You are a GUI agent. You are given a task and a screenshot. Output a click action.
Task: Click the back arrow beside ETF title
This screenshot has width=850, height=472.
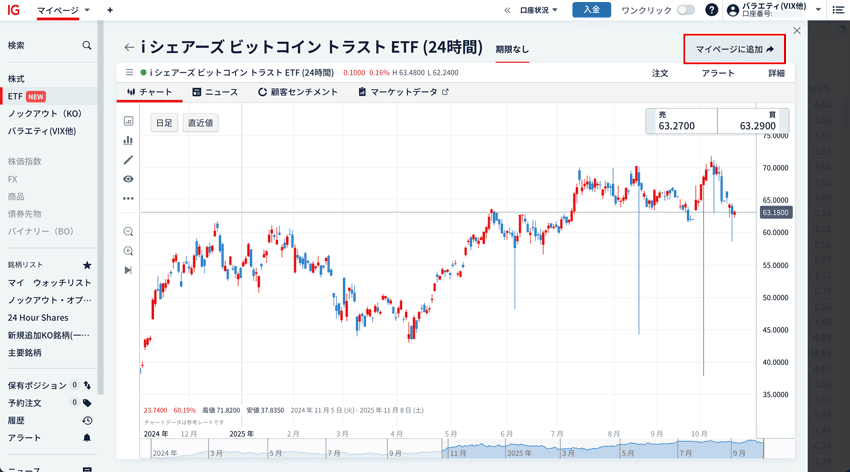[129, 47]
